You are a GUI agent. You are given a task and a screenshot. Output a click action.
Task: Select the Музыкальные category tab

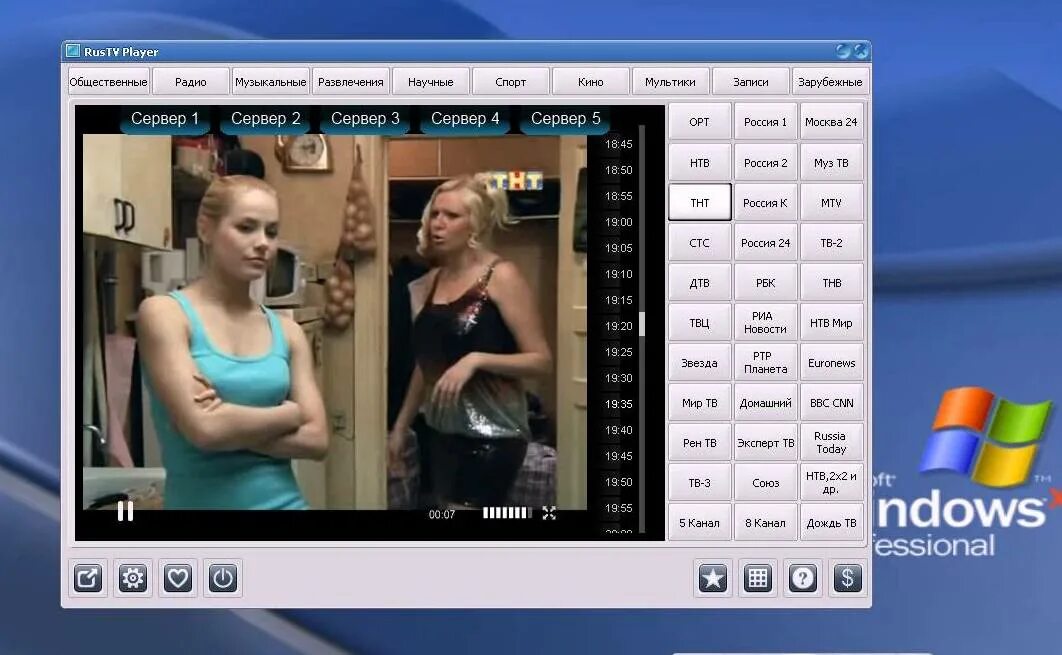point(270,82)
